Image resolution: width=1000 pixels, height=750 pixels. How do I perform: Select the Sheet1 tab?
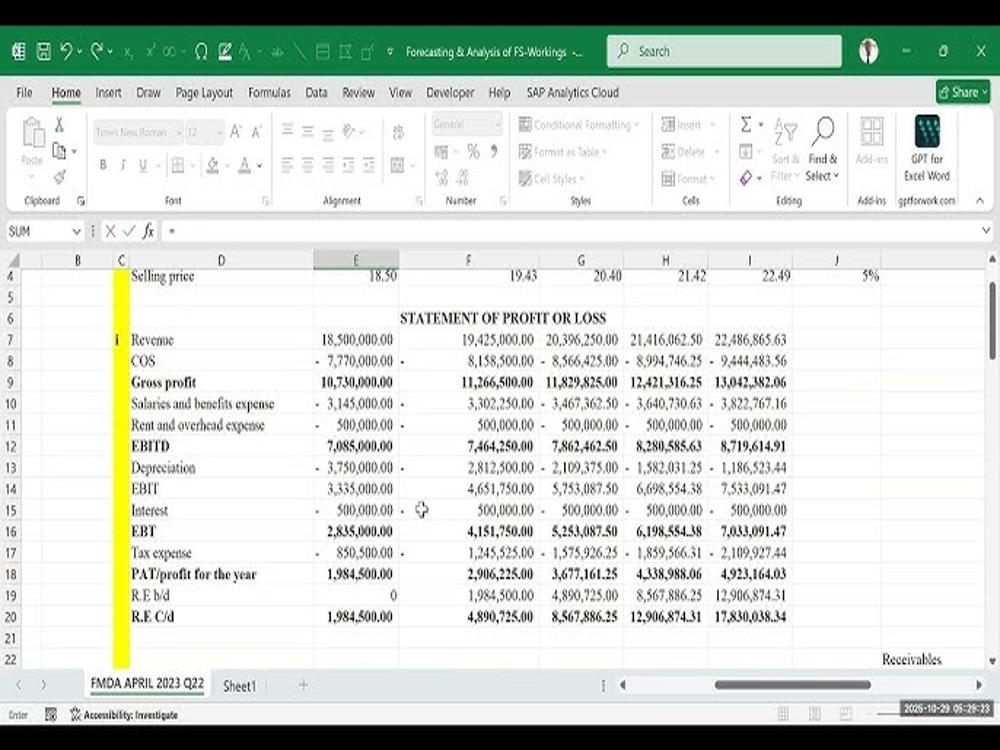point(239,686)
